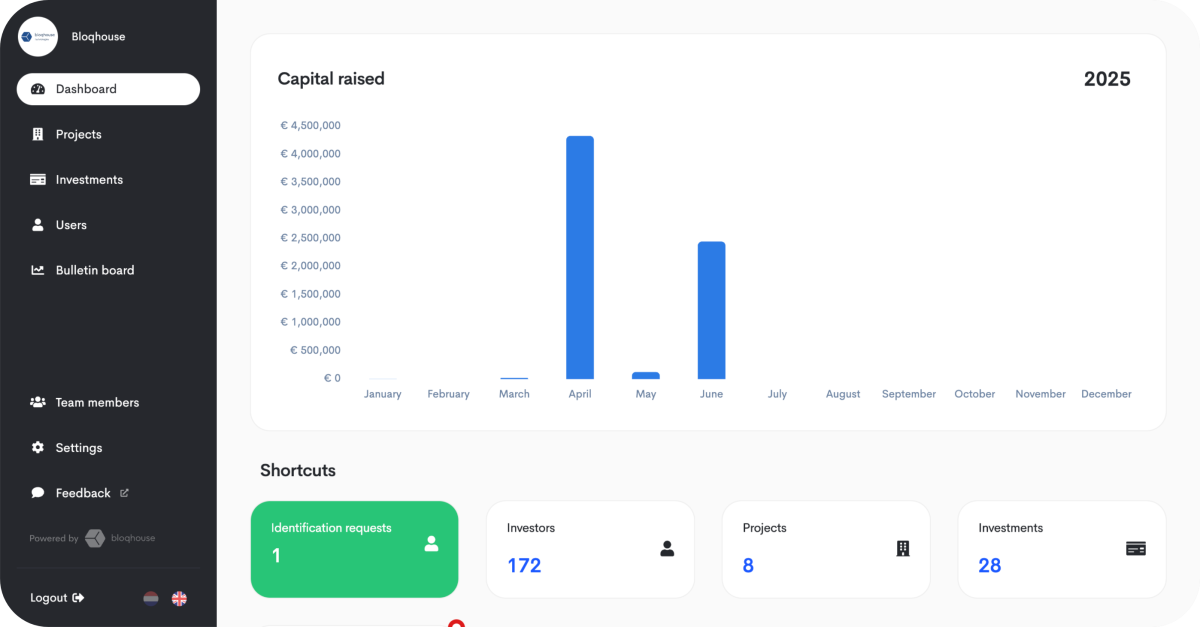This screenshot has width=1200, height=627.
Task: Click the Projects building icon in the sidebar
Action: pyautogui.click(x=39, y=134)
